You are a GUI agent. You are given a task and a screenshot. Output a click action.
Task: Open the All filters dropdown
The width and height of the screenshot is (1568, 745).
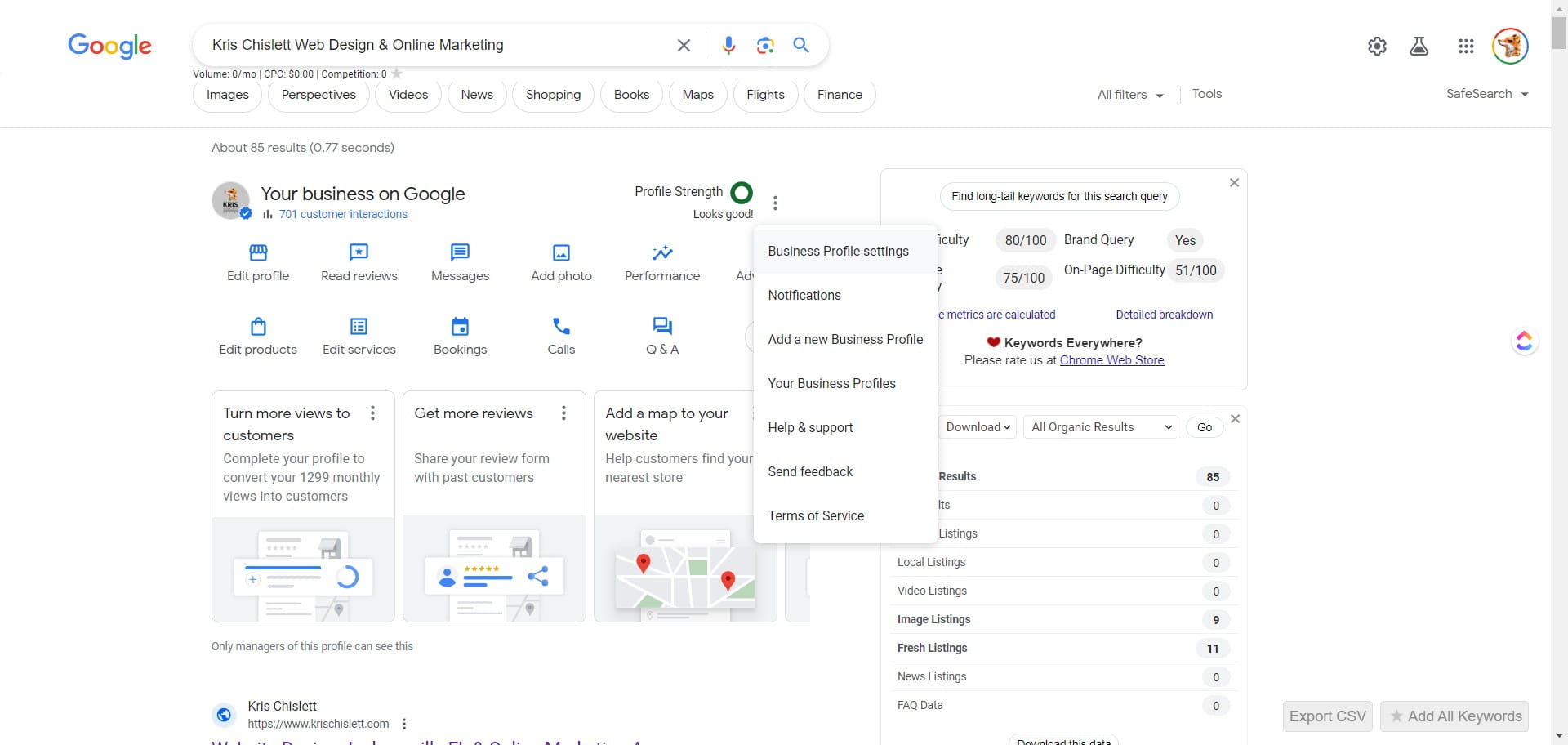(x=1130, y=95)
